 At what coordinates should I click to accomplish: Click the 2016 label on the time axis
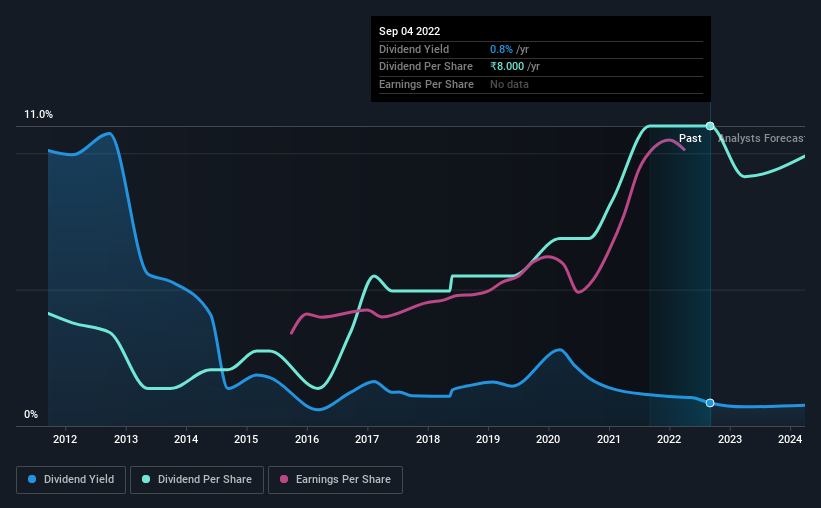tap(307, 439)
